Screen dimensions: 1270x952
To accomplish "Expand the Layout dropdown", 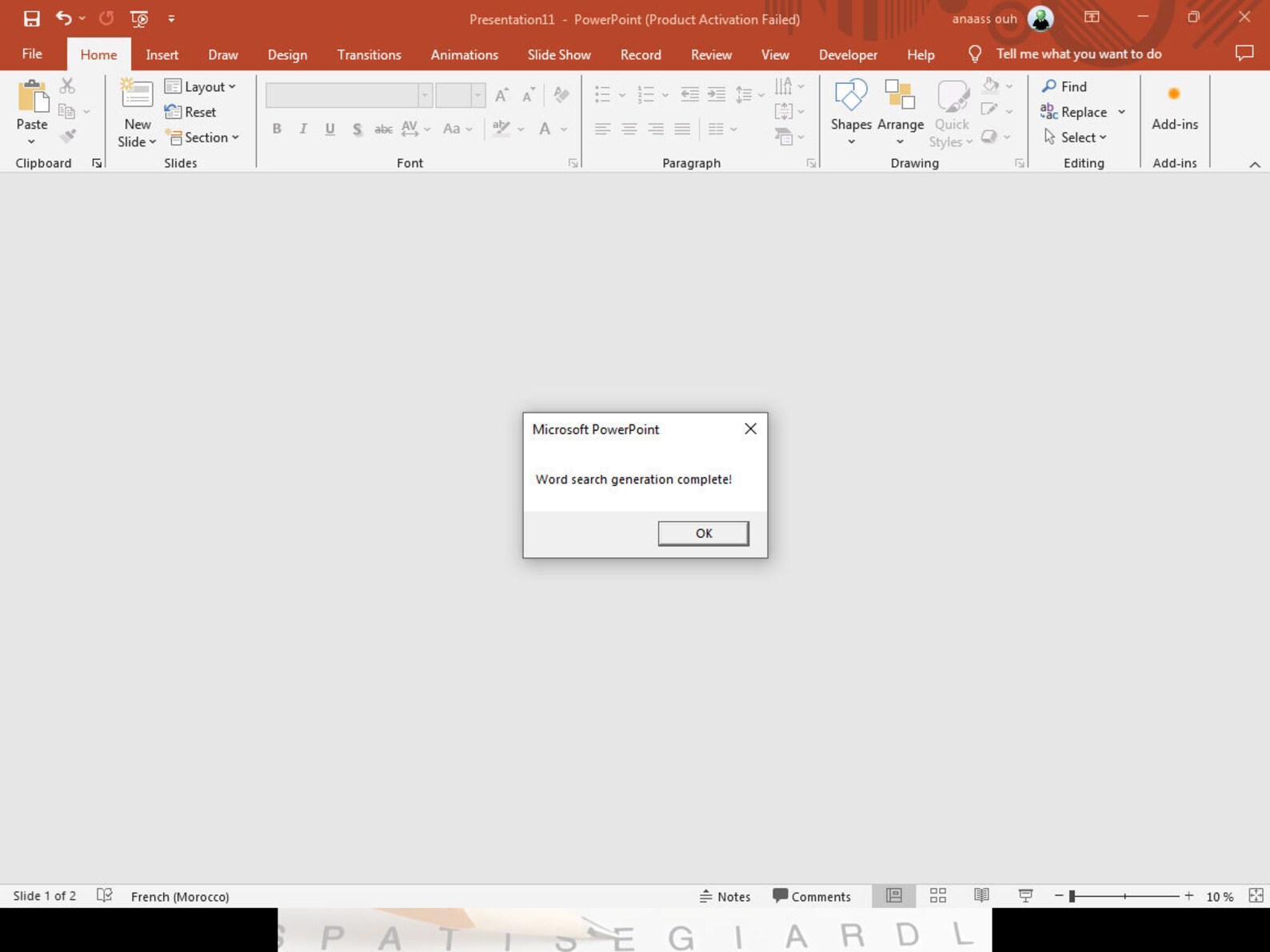I will (200, 86).
